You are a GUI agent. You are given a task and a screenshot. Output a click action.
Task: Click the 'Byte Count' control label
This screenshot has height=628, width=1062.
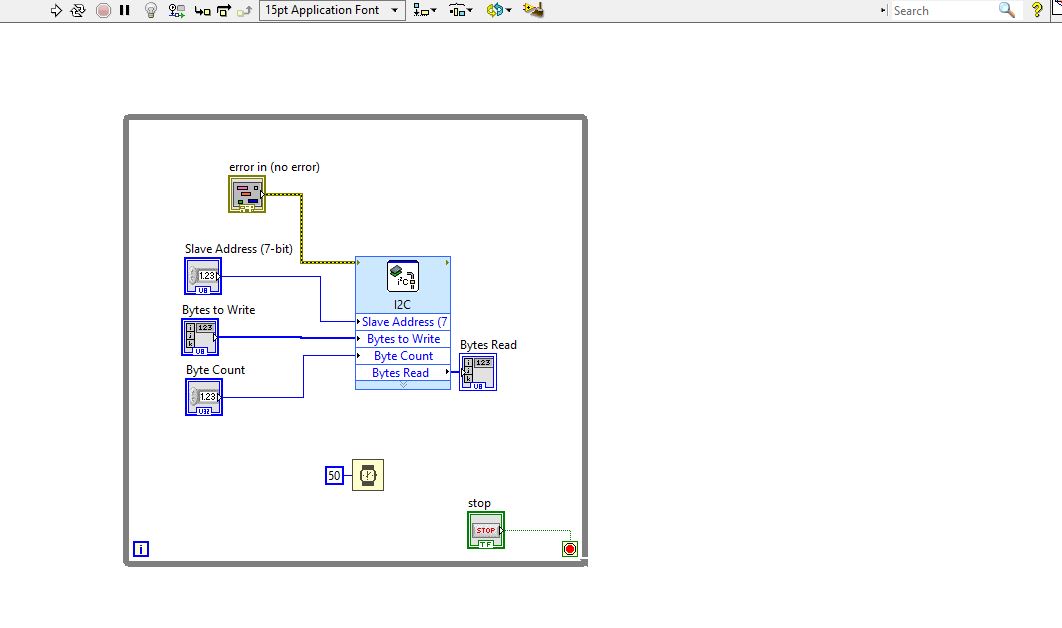click(x=215, y=370)
